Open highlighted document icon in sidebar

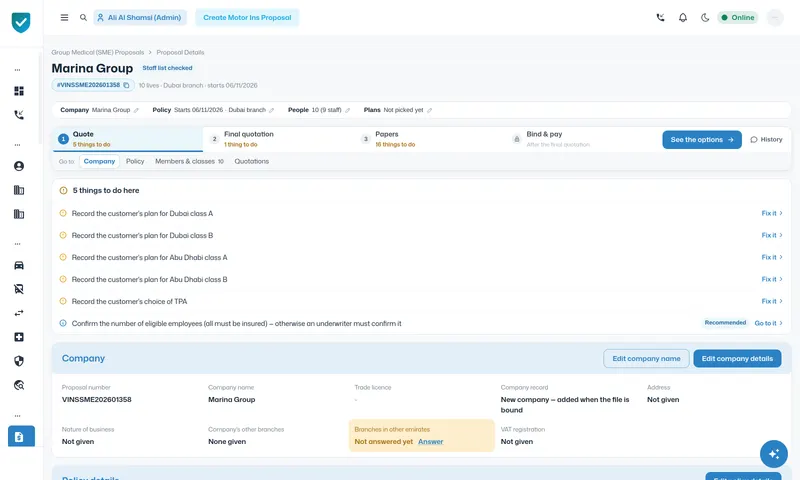coord(21,437)
